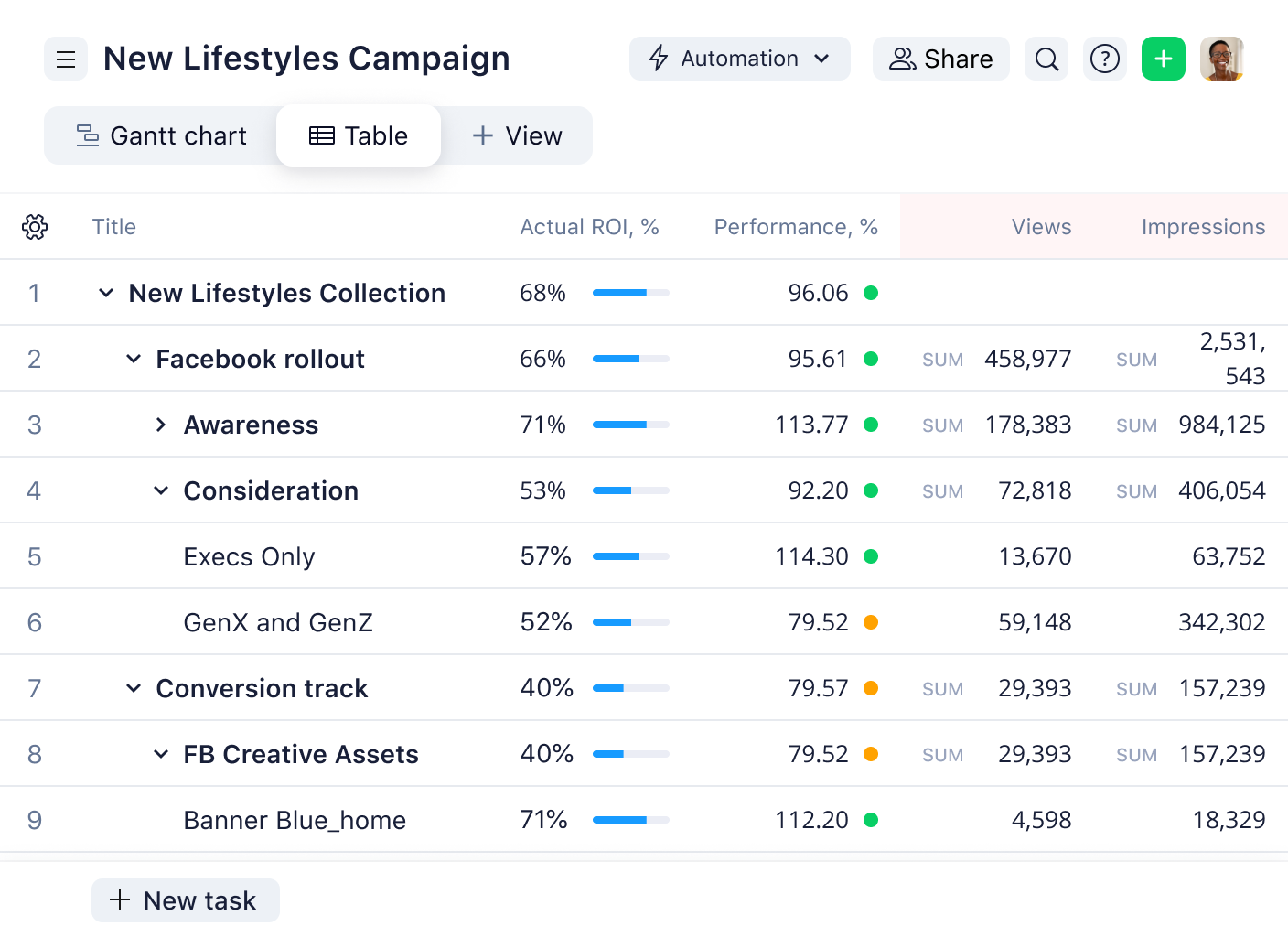Click the GenX and GenZ orange status dot
Image resolution: width=1288 pixels, height=937 pixels.
(871, 622)
